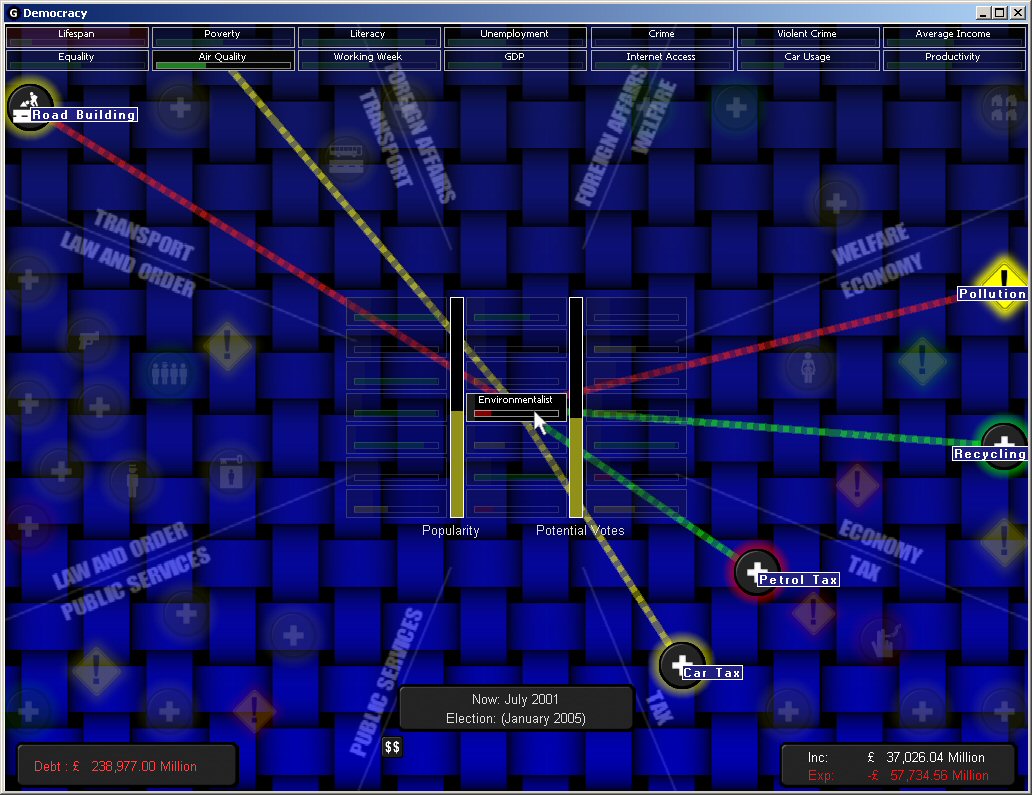The height and width of the screenshot is (795, 1032).
Task: Open the Productivity statistic box
Action: [952, 61]
